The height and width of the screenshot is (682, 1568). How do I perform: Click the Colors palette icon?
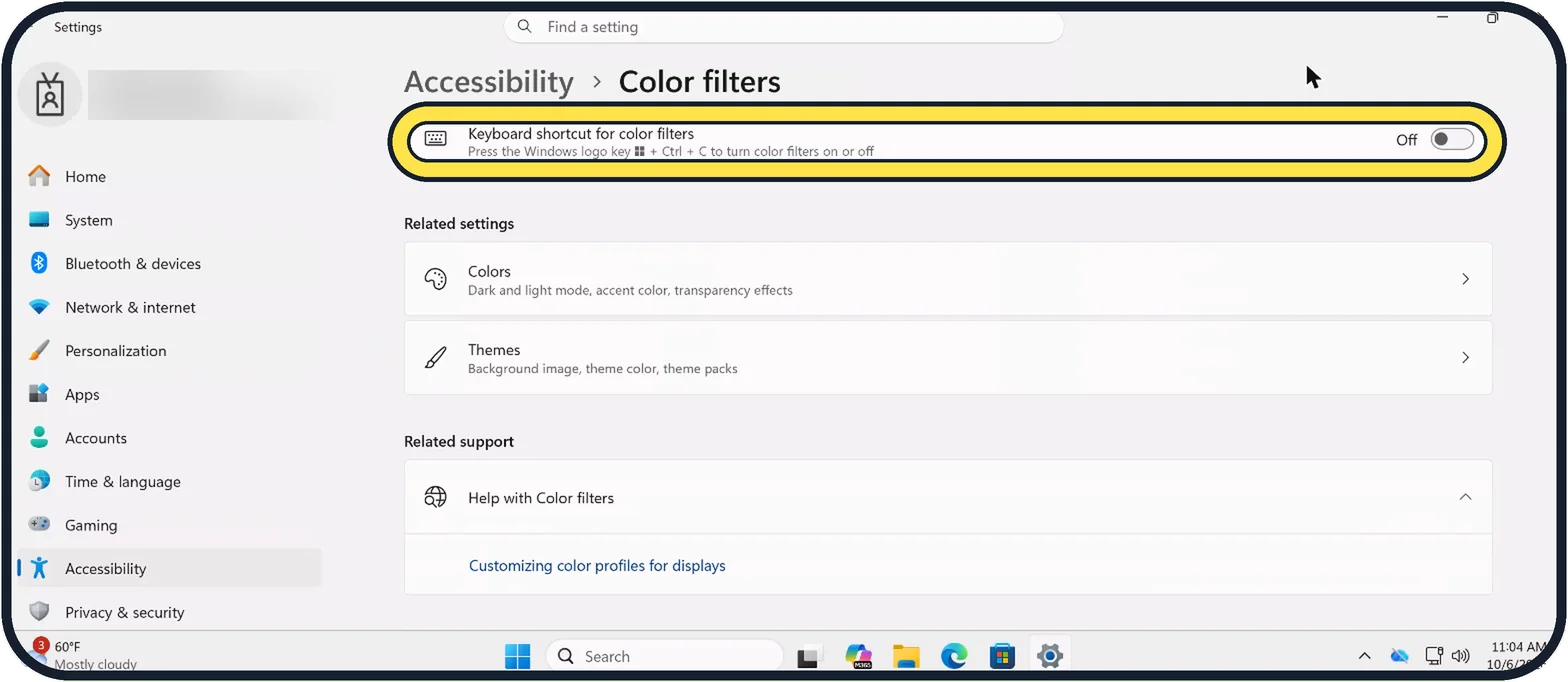pyautogui.click(x=435, y=279)
